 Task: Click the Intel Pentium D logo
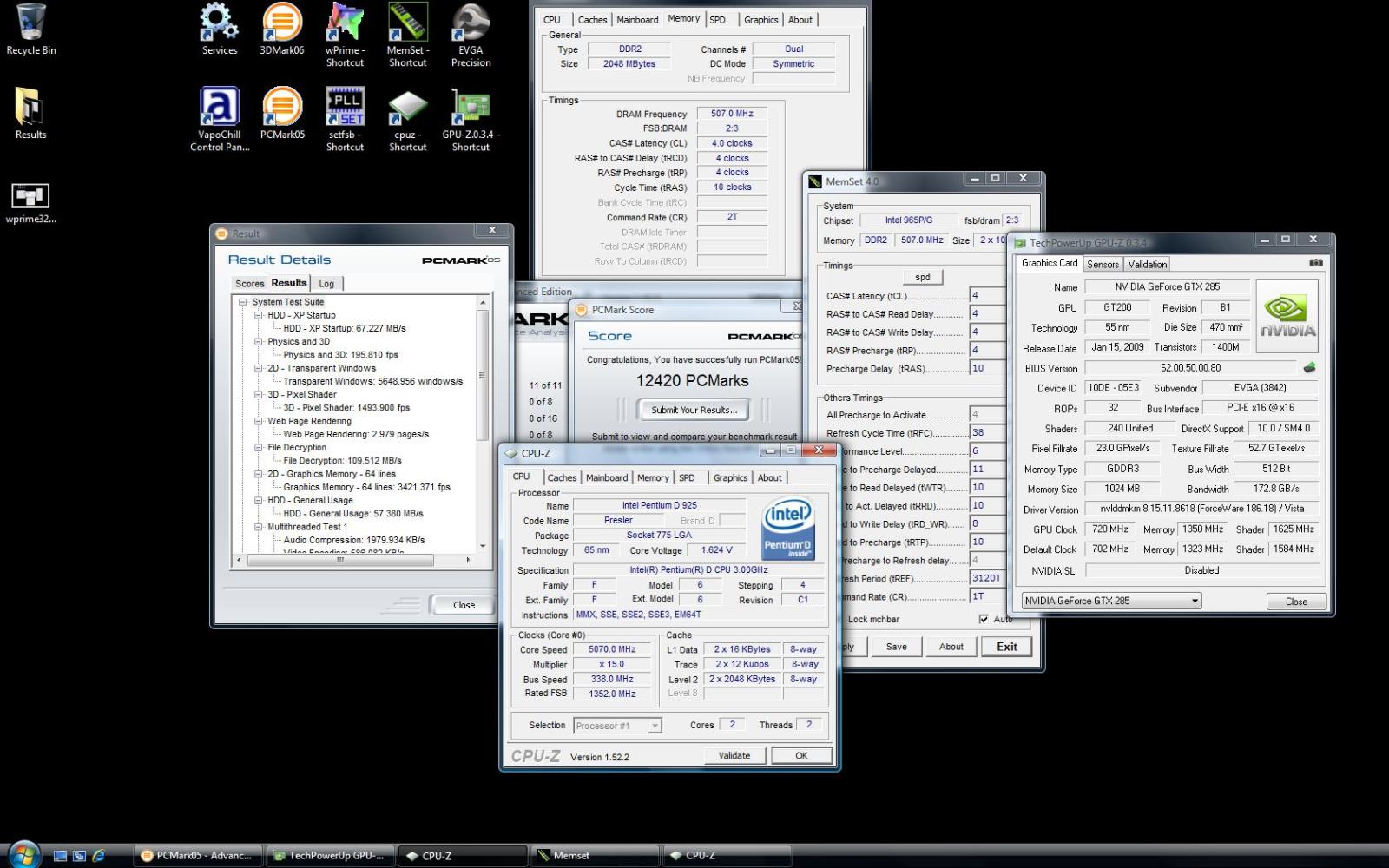coord(787,529)
